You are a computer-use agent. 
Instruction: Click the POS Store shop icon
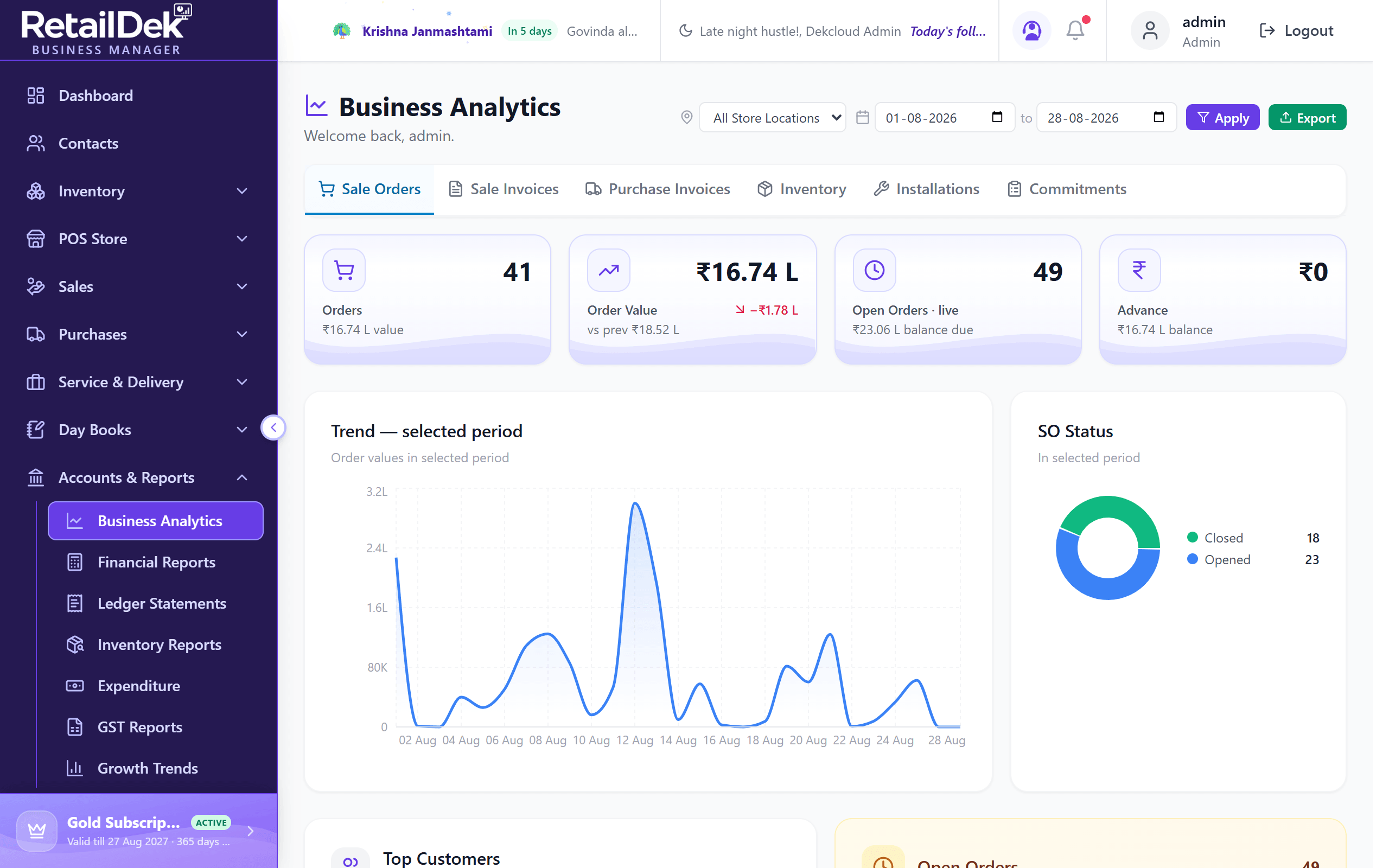tap(36, 238)
